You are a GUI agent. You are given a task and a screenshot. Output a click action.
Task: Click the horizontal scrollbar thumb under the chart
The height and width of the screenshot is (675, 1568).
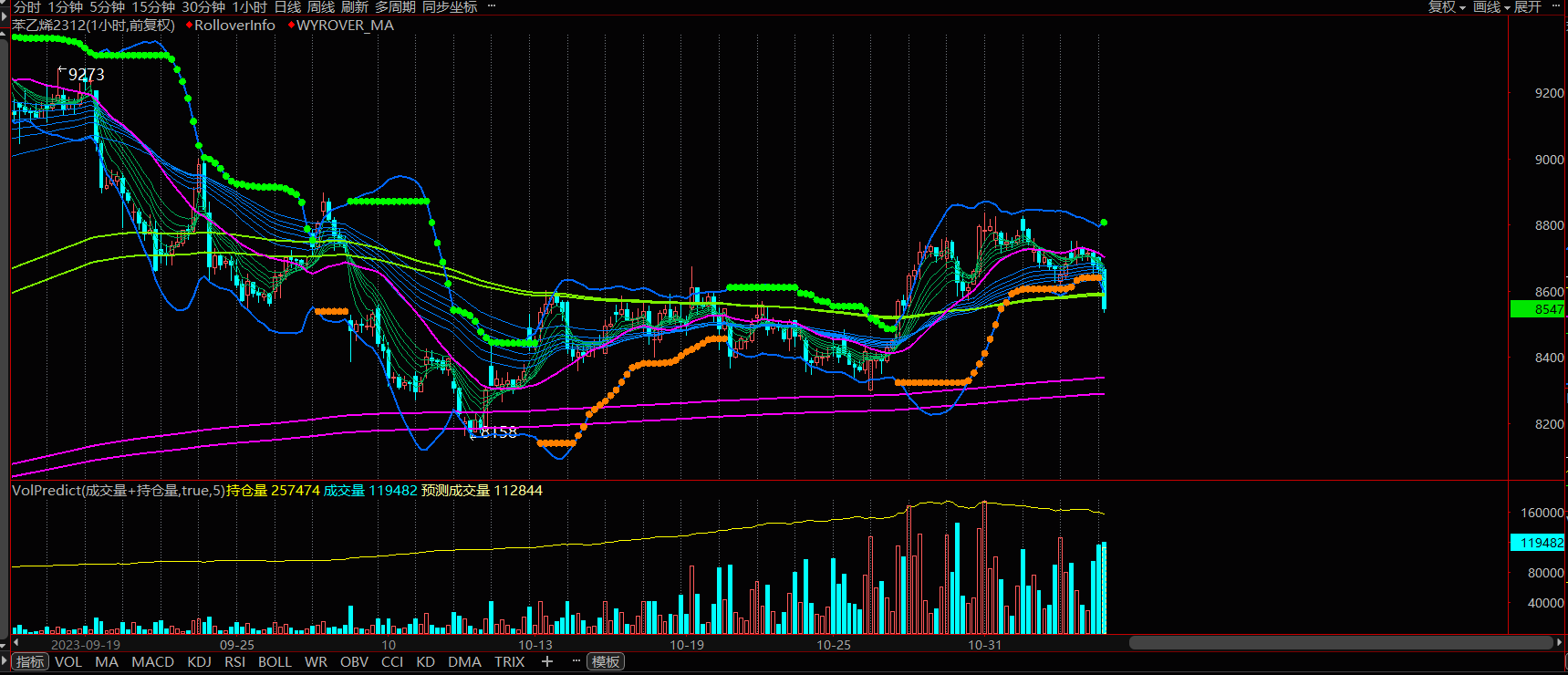point(1339,643)
